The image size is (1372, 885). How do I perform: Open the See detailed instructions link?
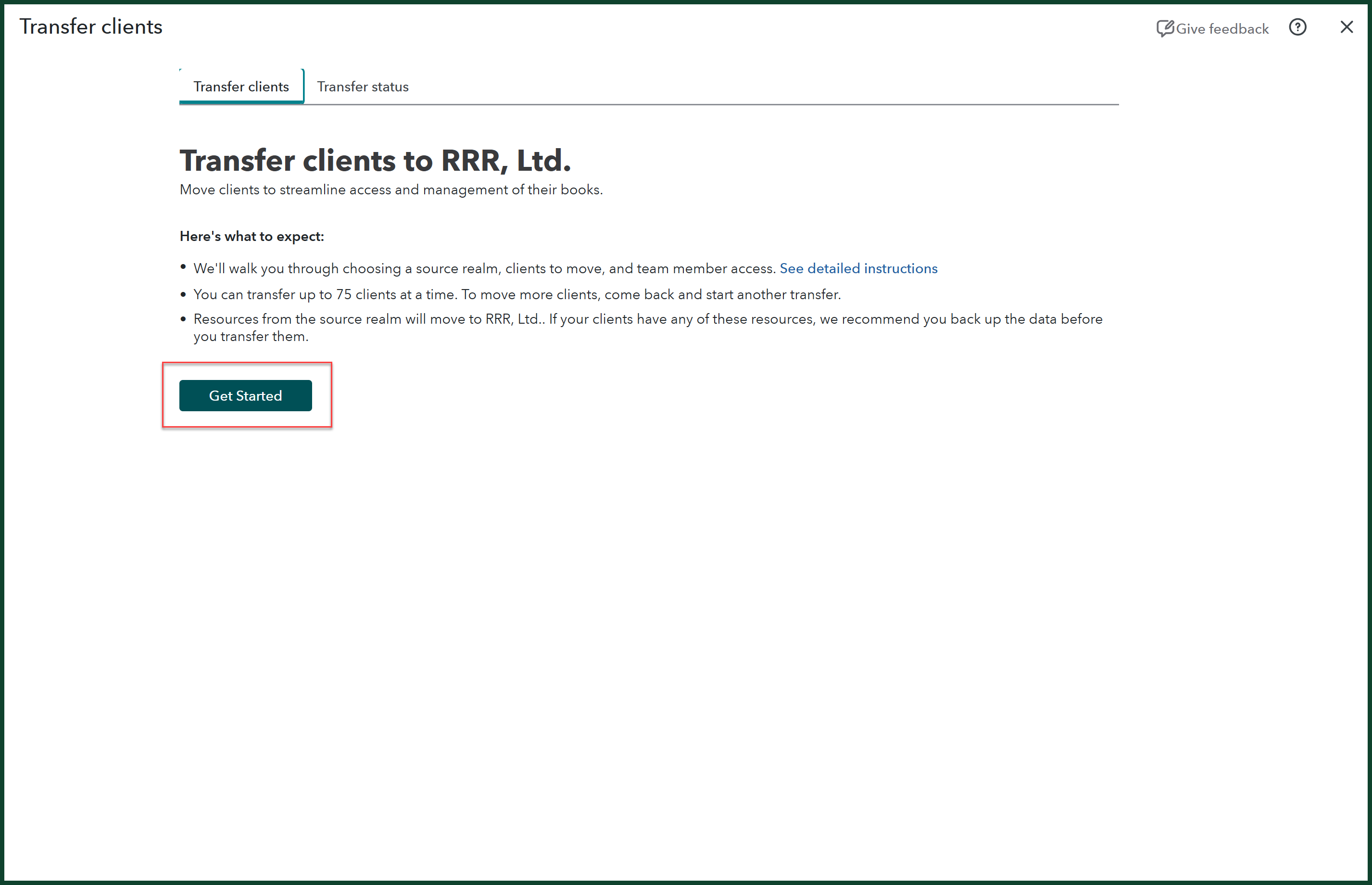click(858, 268)
